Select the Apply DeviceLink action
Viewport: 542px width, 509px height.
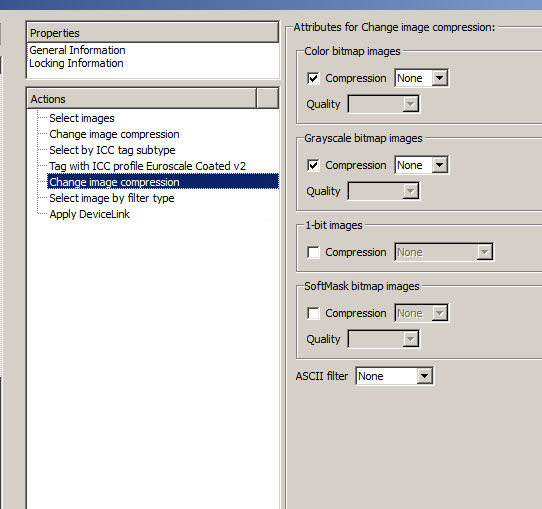(x=90, y=214)
